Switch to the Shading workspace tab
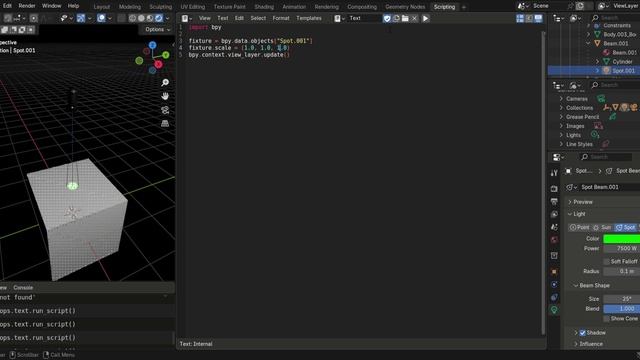 tap(264, 7)
